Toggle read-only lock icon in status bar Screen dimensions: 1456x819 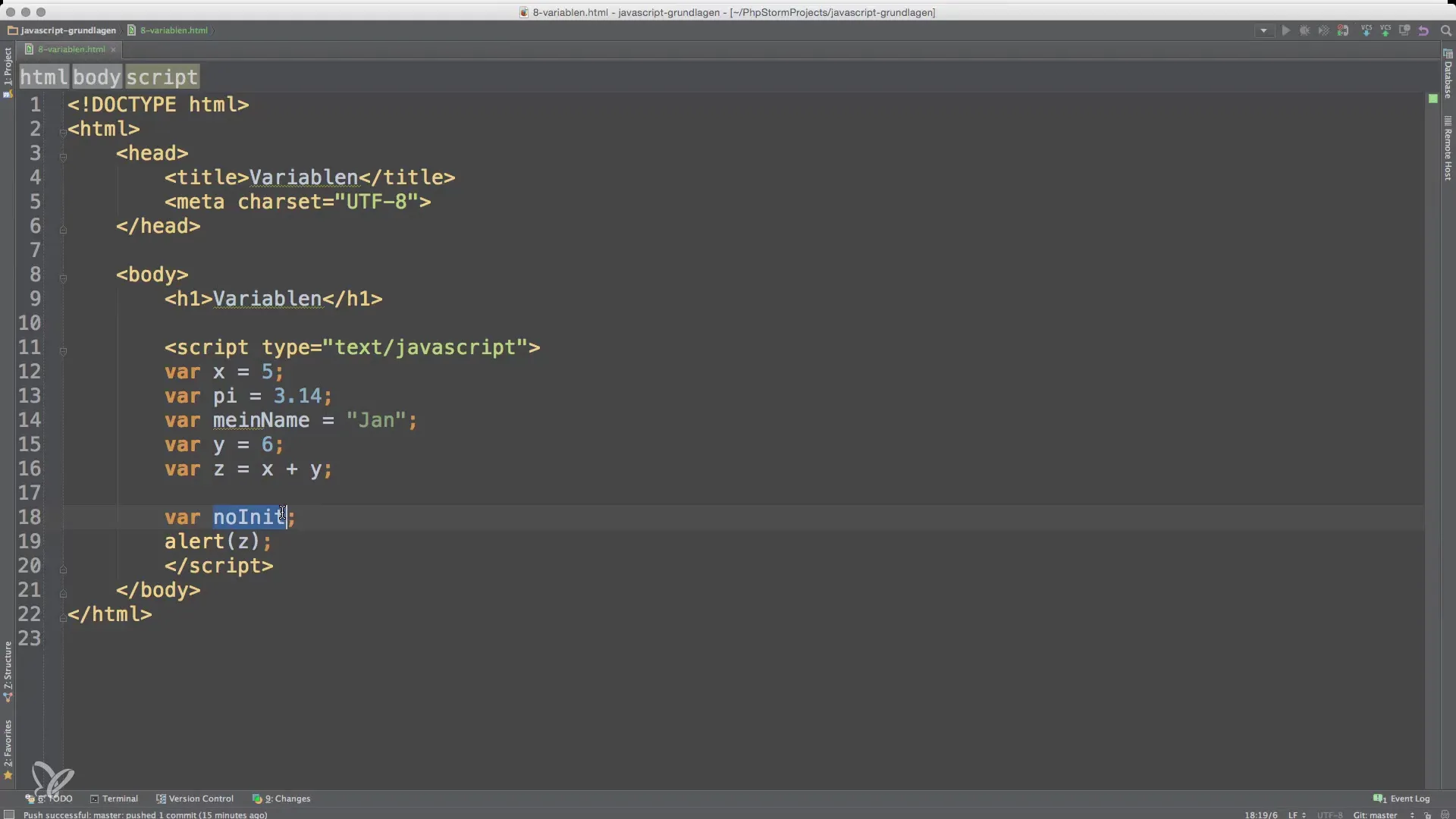click(1427, 814)
